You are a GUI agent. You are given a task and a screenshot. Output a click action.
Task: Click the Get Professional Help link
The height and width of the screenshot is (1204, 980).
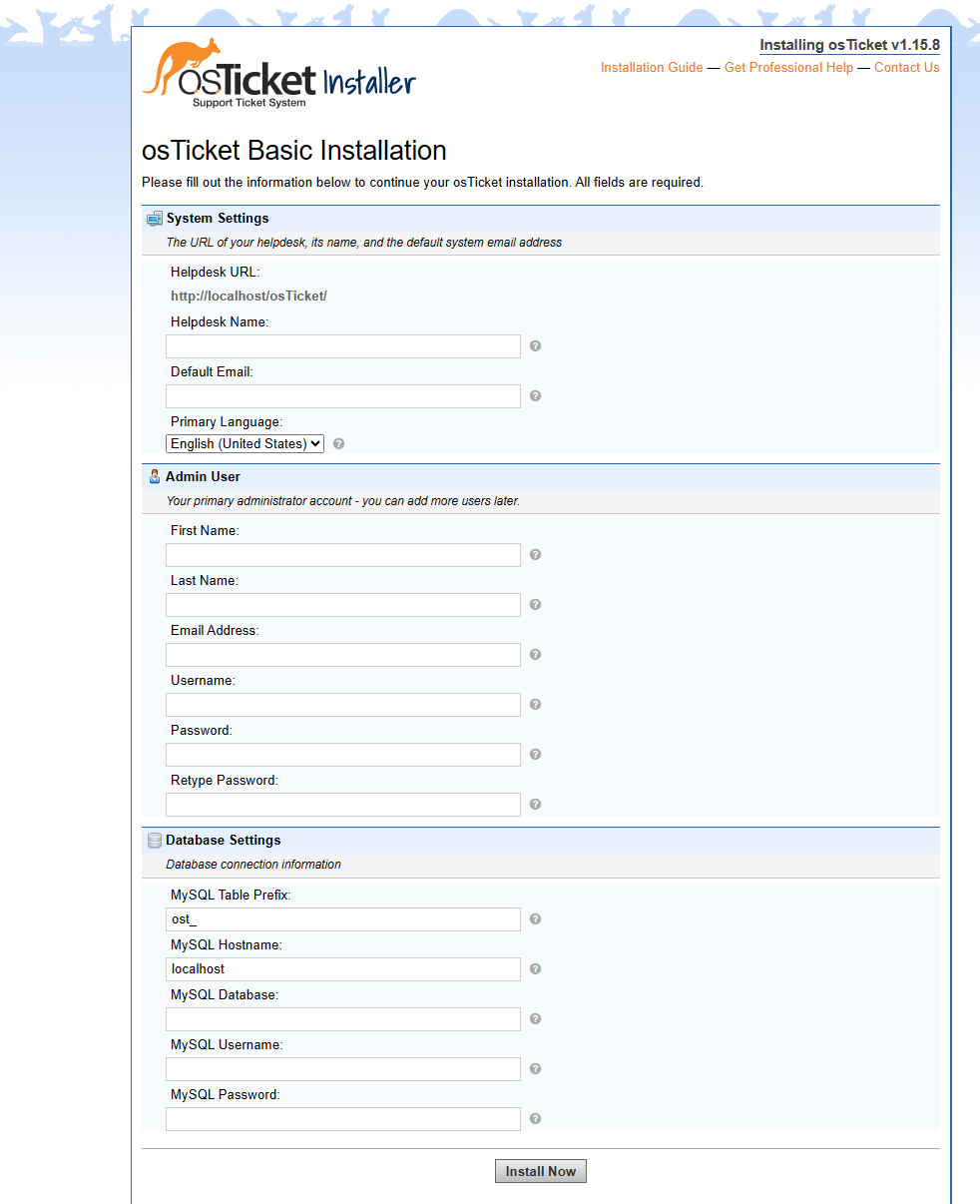[788, 67]
